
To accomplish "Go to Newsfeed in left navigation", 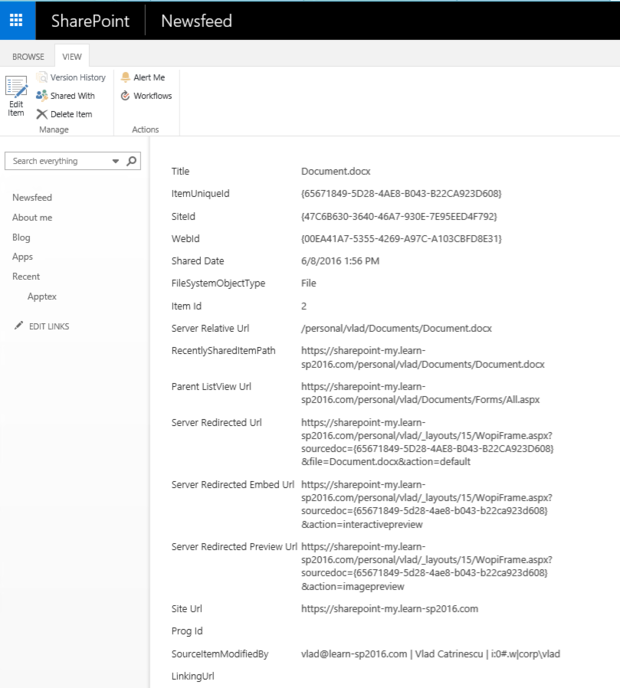I will point(32,197).
